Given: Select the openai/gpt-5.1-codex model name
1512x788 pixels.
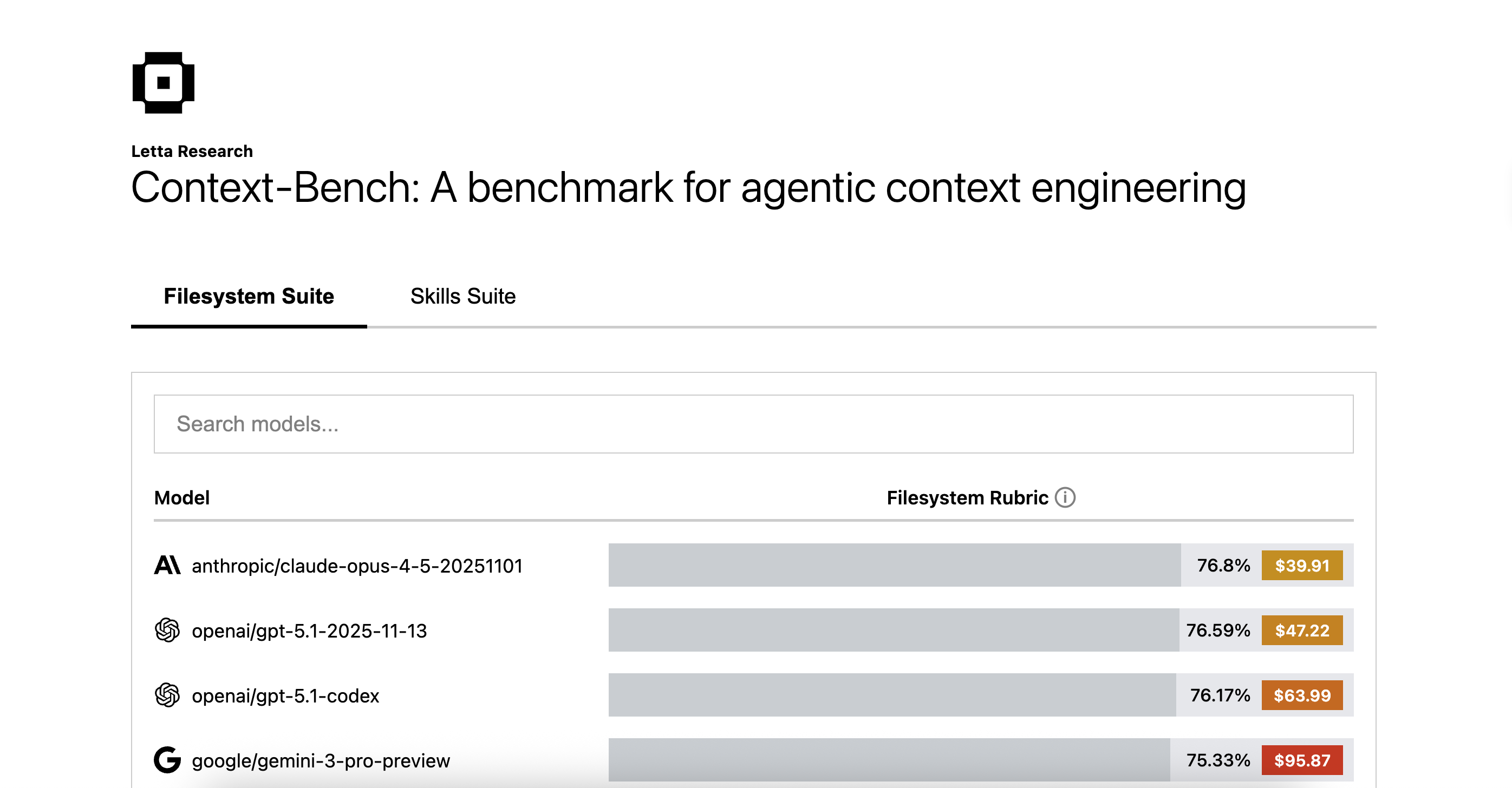Looking at the screenshot, I should pyautogui.click(x=286, y=696).
